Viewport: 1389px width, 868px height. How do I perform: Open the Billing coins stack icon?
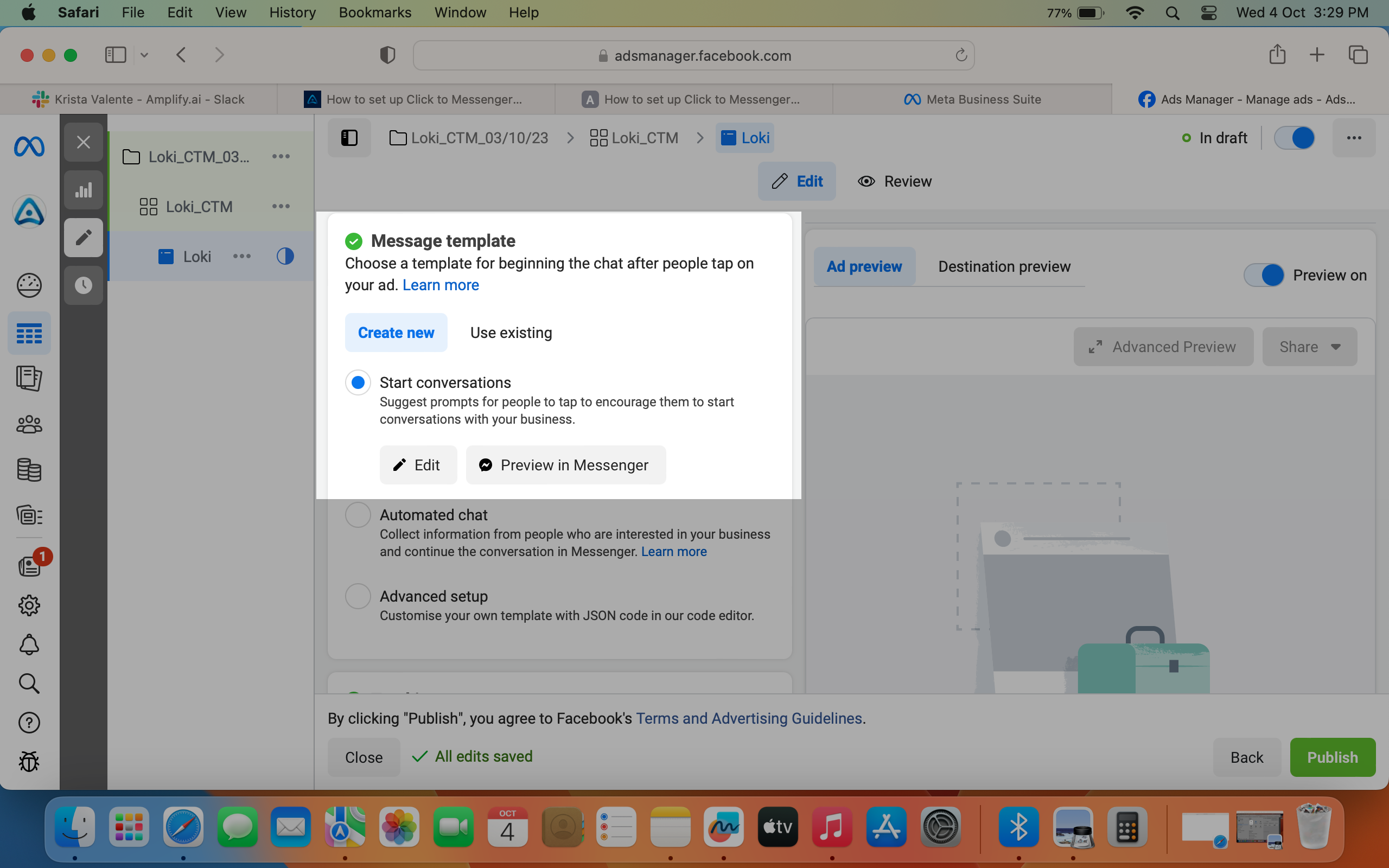[29, 470]
